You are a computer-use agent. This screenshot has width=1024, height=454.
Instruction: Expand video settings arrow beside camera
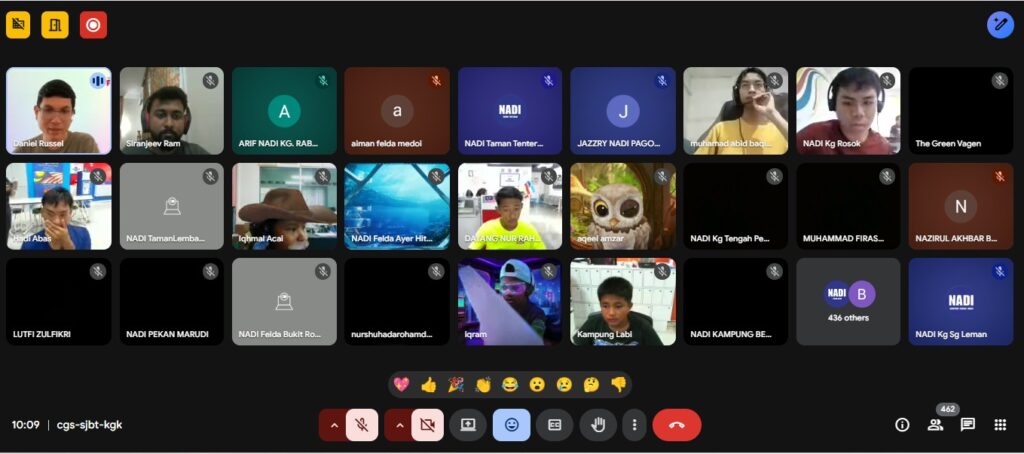point(398,425)
